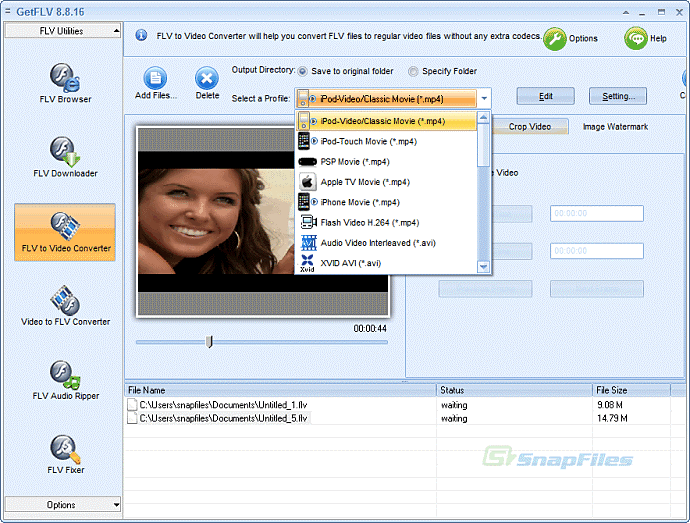Image resolution: width=690 pixels, height=523 pixels.
Task: Choose iPod-Video/Classic Movie (*.mp4) list entry
Action: click(386, 121)
